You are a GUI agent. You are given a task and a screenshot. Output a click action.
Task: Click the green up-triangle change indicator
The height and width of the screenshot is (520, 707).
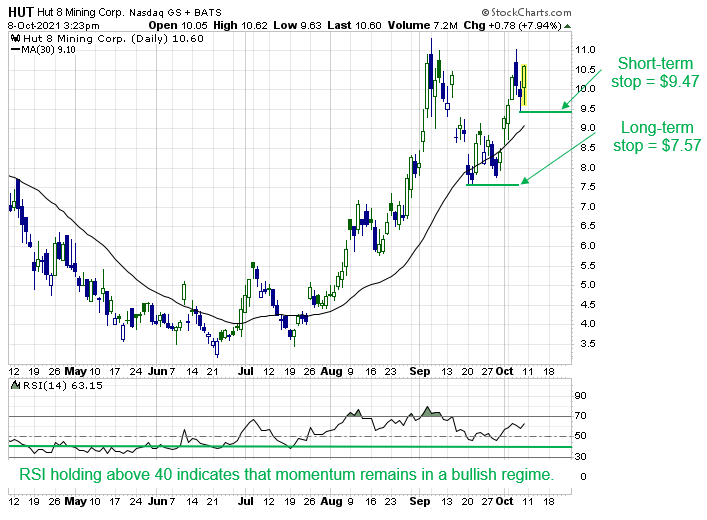click(568, 26)
